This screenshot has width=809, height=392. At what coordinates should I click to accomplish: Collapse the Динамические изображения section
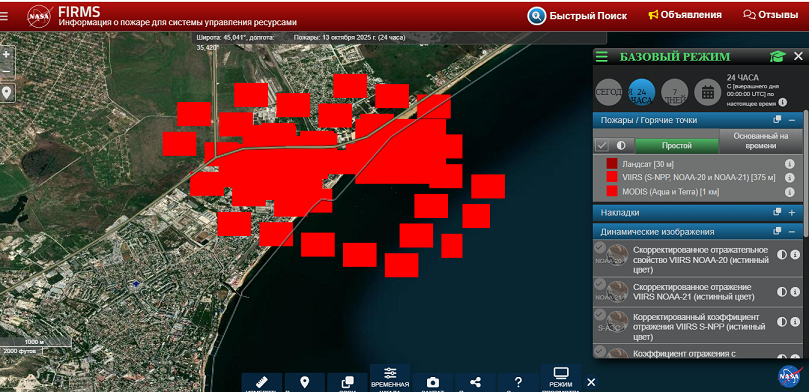pyautogui.click(x=791, y=232)
